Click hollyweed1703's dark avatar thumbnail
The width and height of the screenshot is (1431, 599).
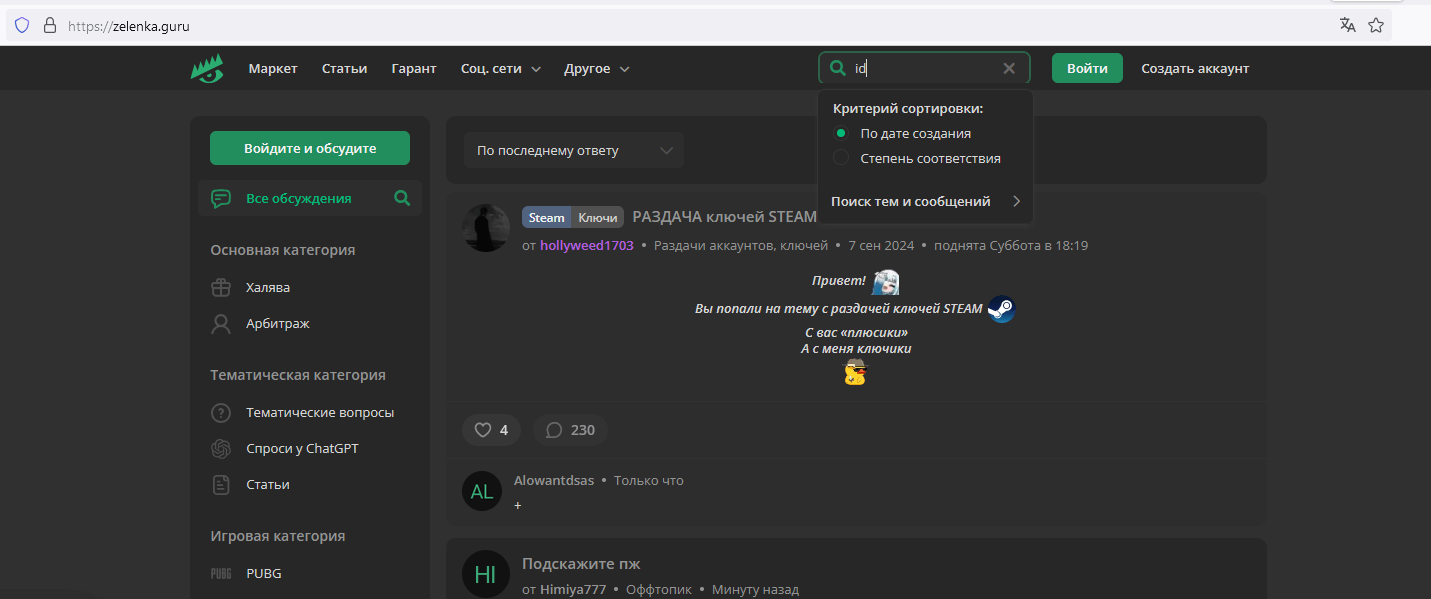486,228
